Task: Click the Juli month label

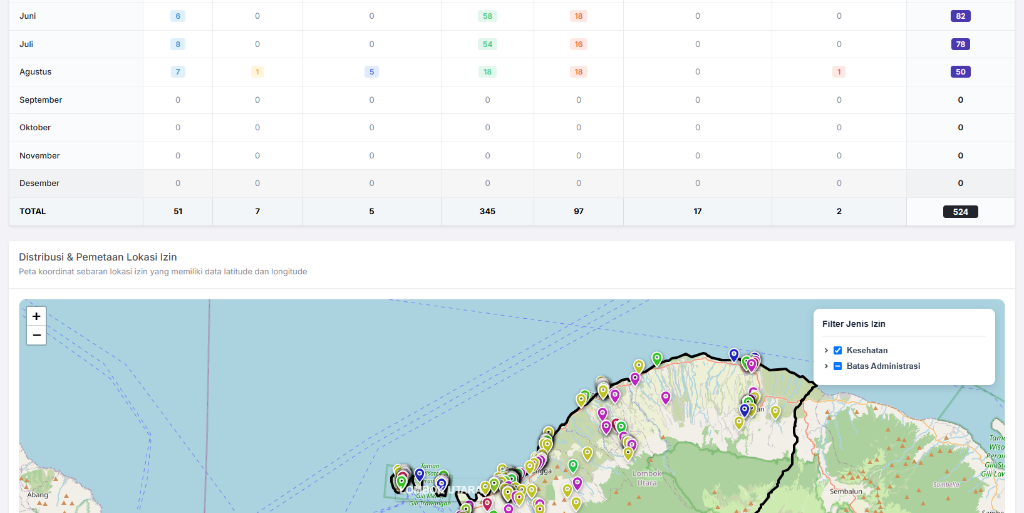Action: (26, 44)
